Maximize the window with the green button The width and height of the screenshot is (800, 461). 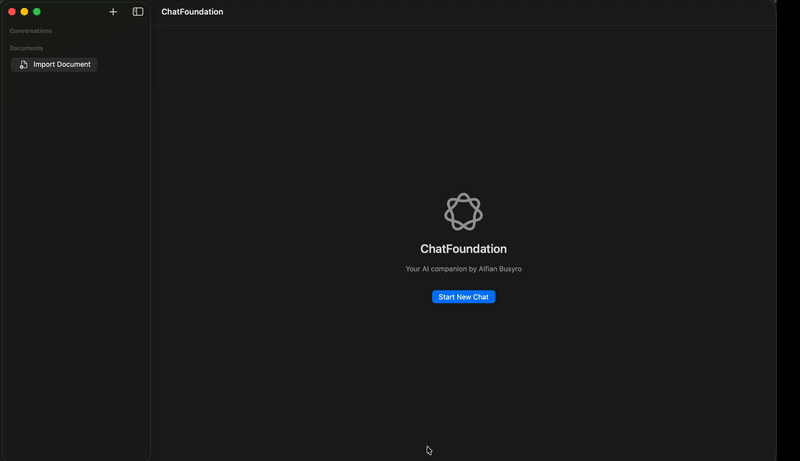(x=37, y=12)
